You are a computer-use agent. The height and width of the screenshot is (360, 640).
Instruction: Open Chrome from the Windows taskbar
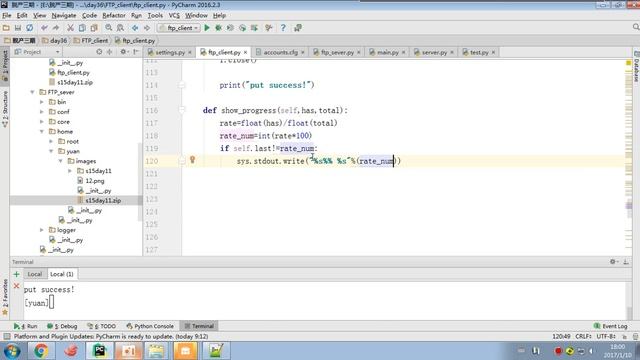(41, 351)
